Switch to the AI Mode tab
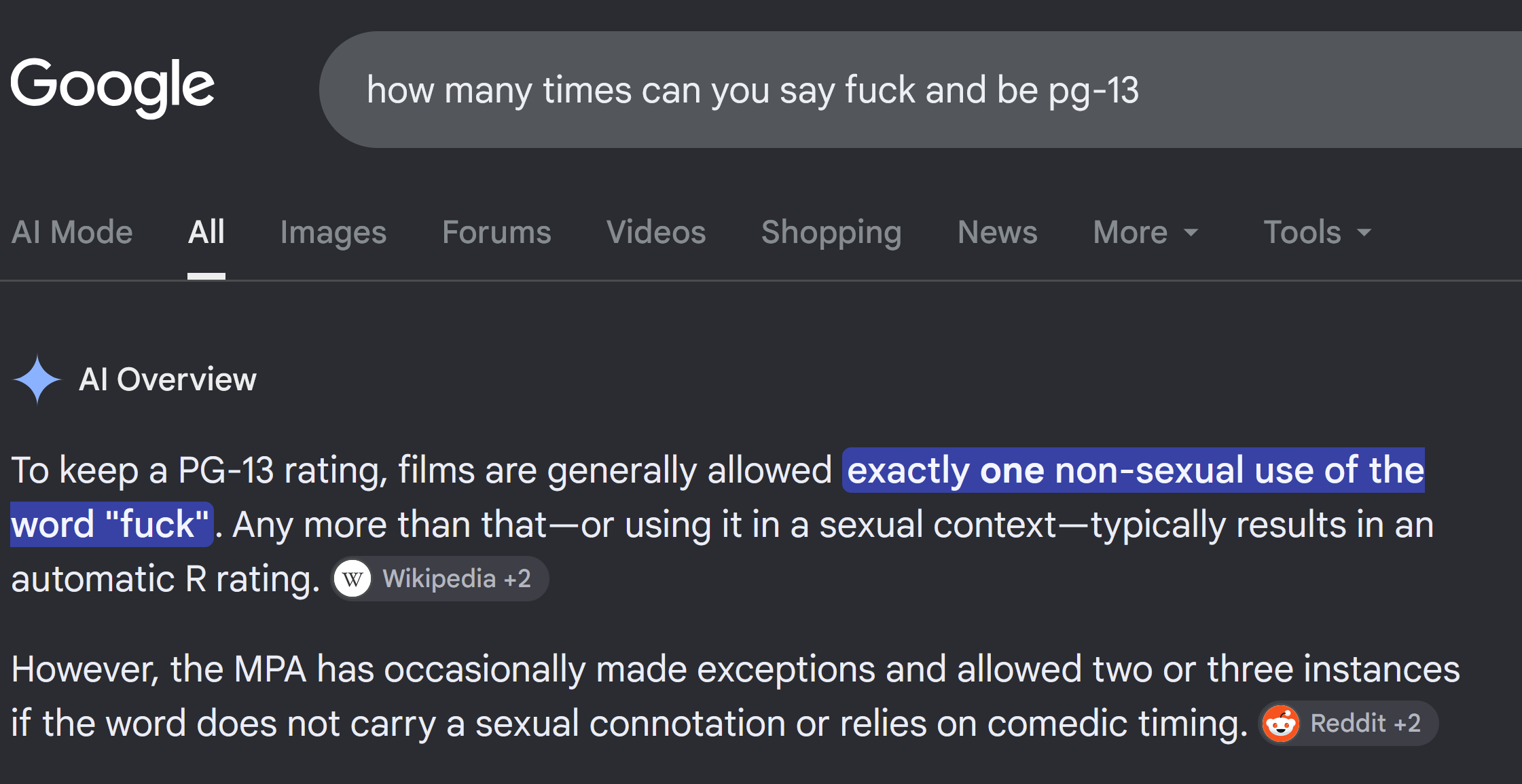The width and height of the screenshot is (1522, 784). tap(72, 232)
